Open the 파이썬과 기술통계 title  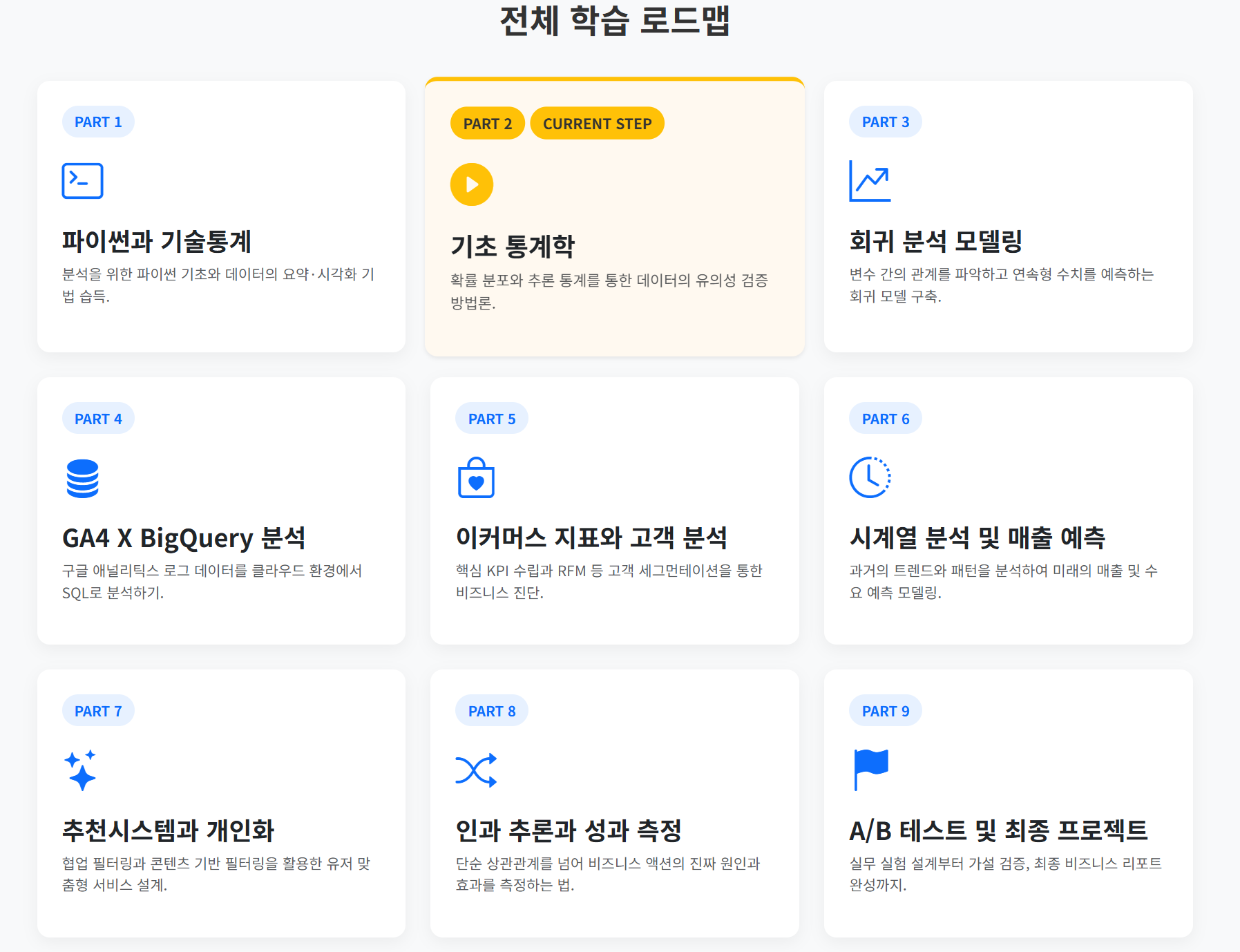point(157,241)
